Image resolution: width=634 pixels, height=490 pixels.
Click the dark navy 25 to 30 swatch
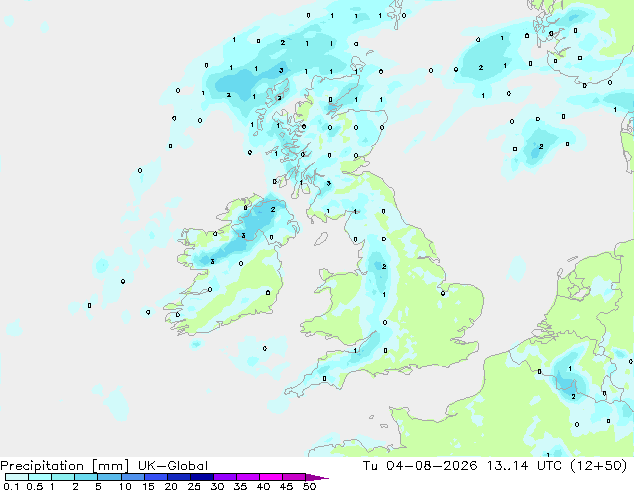202,477
